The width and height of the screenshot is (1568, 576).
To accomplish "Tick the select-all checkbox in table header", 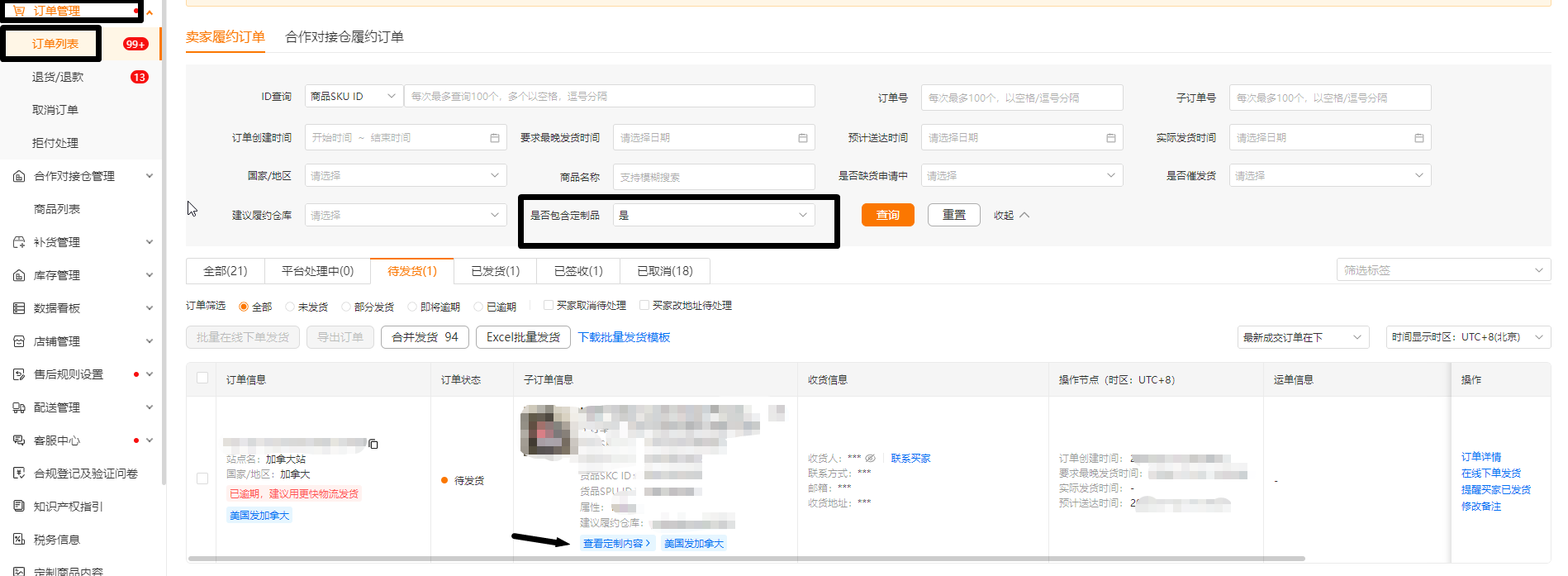I will pos(202,378).
